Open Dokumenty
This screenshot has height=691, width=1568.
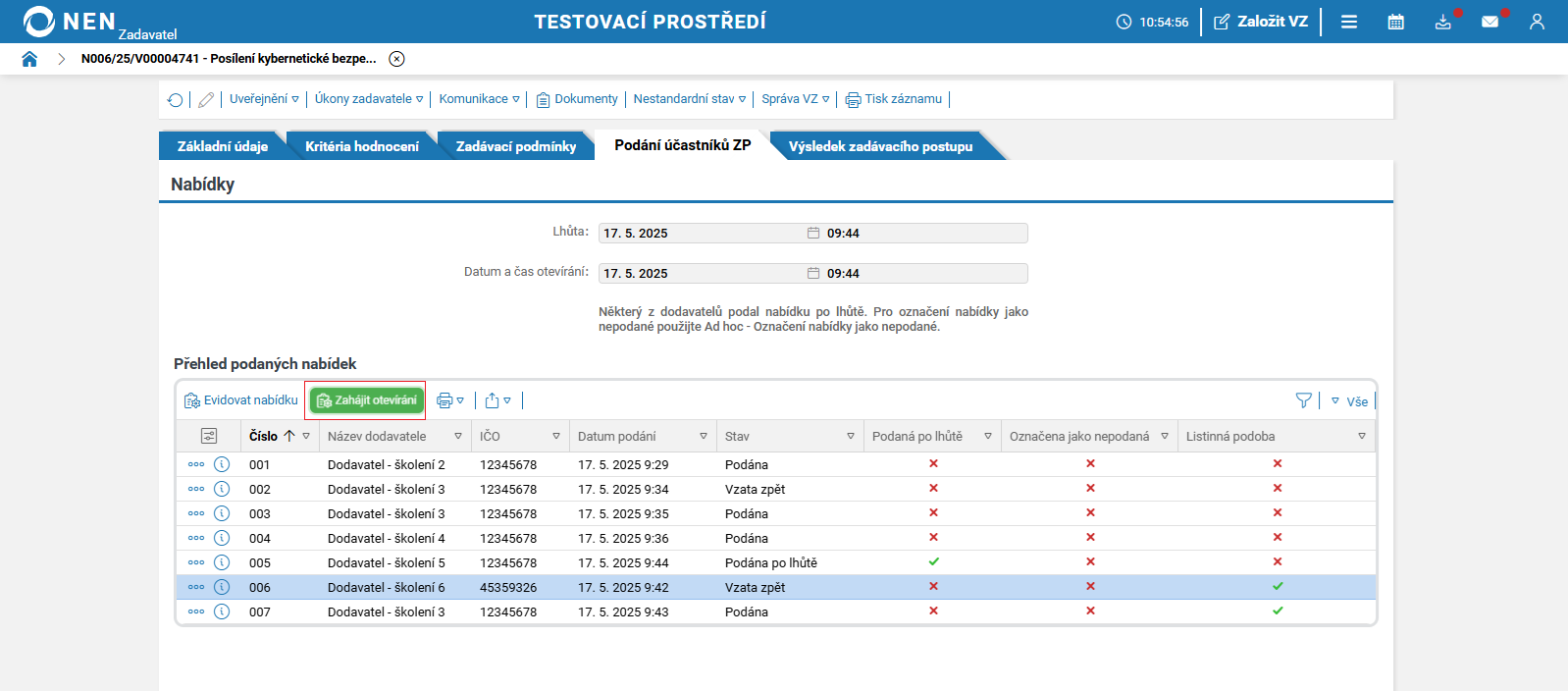pyautogui.click(x=577, y=99)
